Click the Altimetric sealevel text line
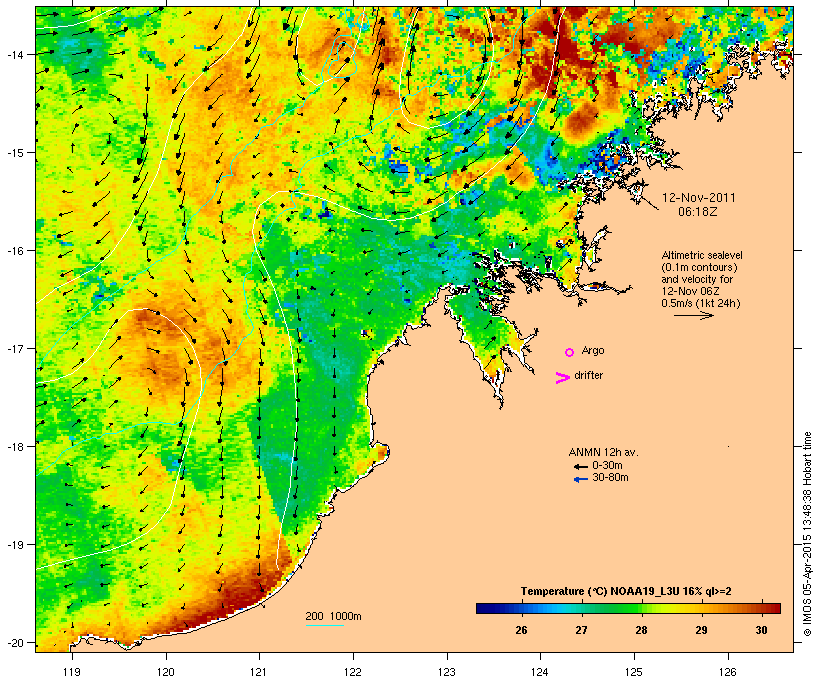 [702, 255]
